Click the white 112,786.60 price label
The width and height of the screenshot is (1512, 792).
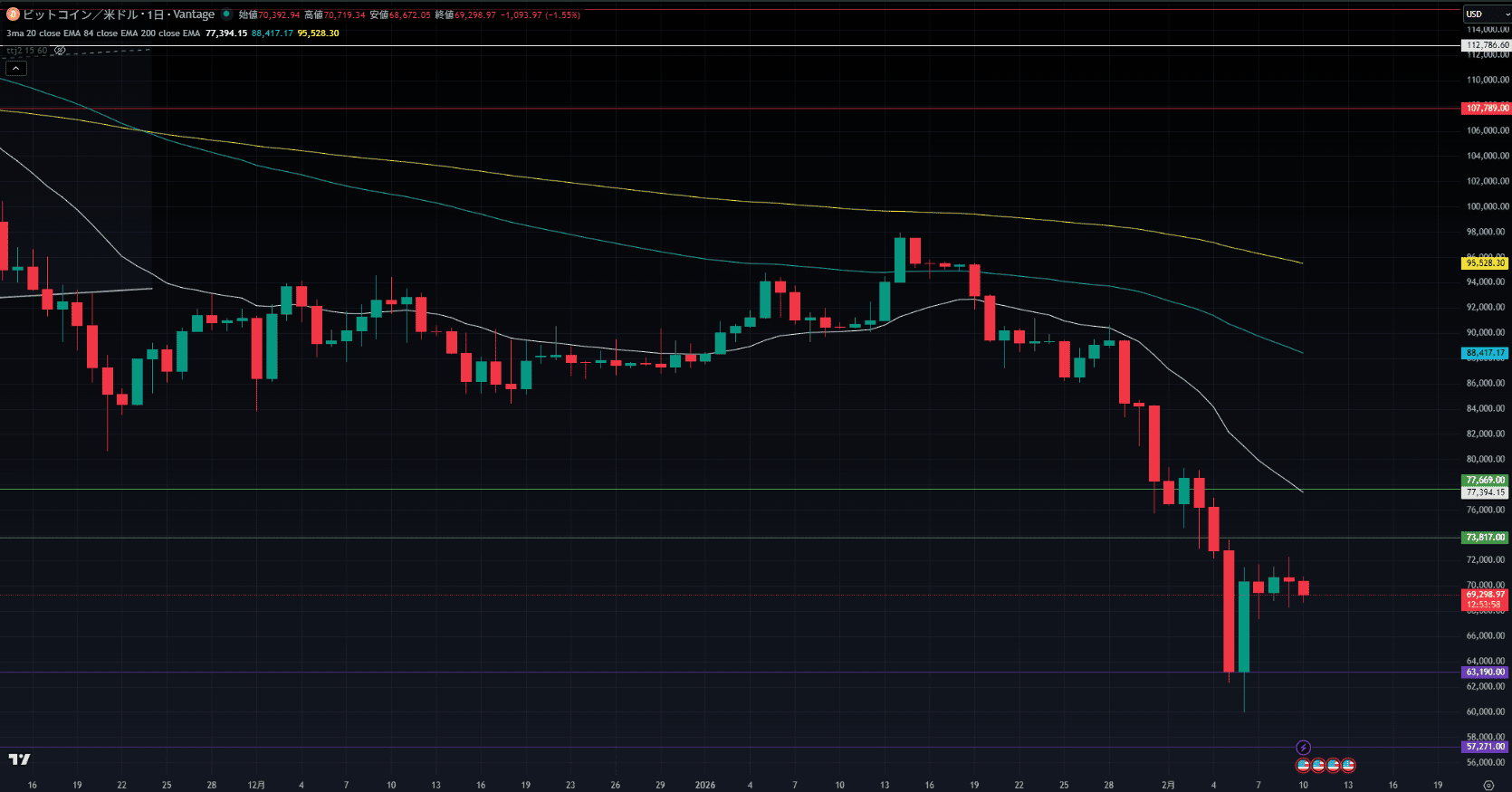pos(1487,45)
